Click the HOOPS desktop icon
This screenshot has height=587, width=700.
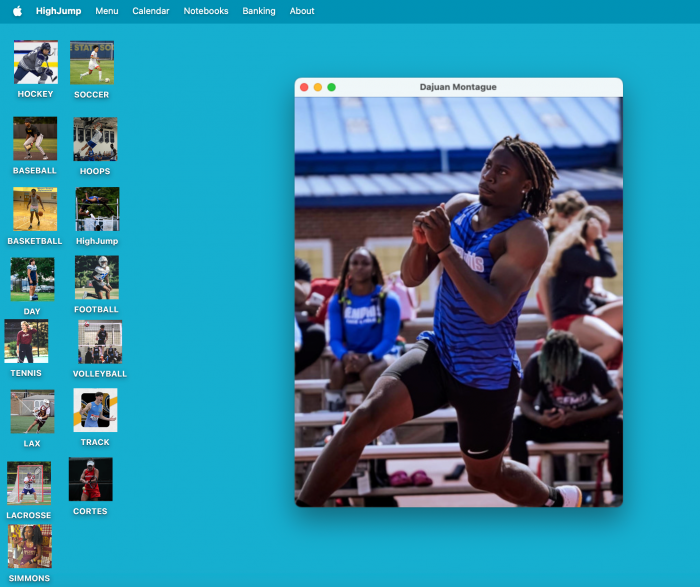click(x=95, y=139)
